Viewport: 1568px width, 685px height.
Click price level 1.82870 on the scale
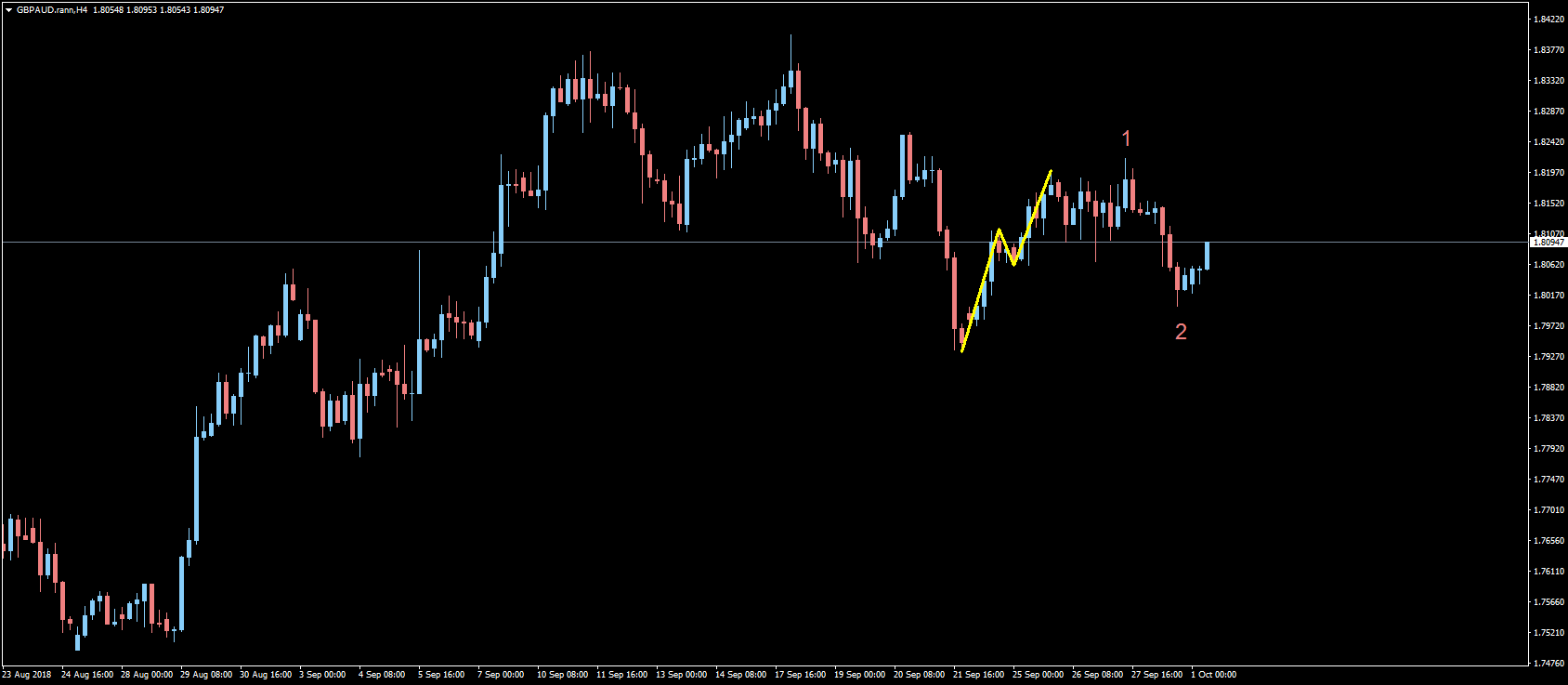pos(1548,112)
